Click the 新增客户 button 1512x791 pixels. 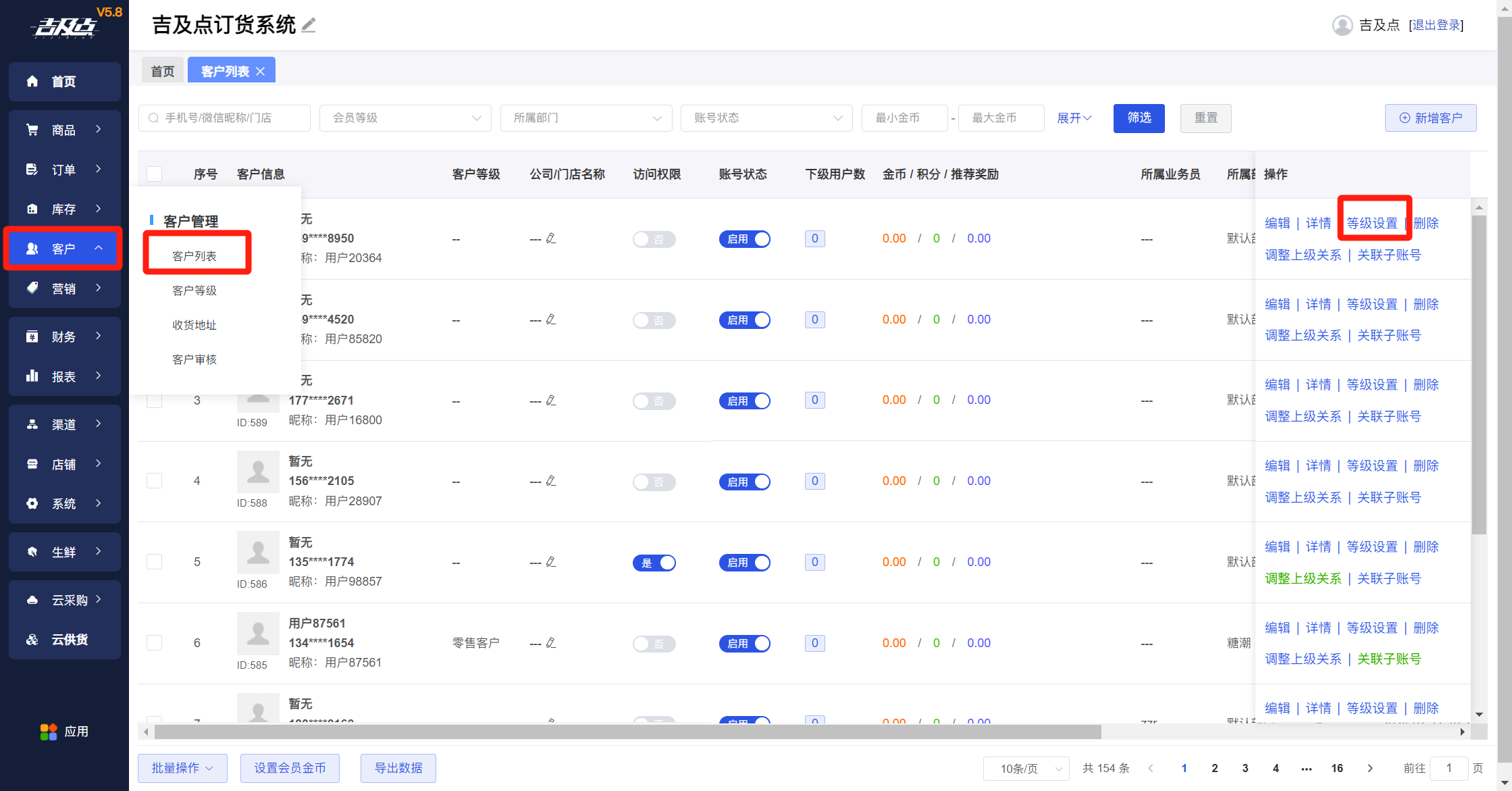(x=1430, y=118)
